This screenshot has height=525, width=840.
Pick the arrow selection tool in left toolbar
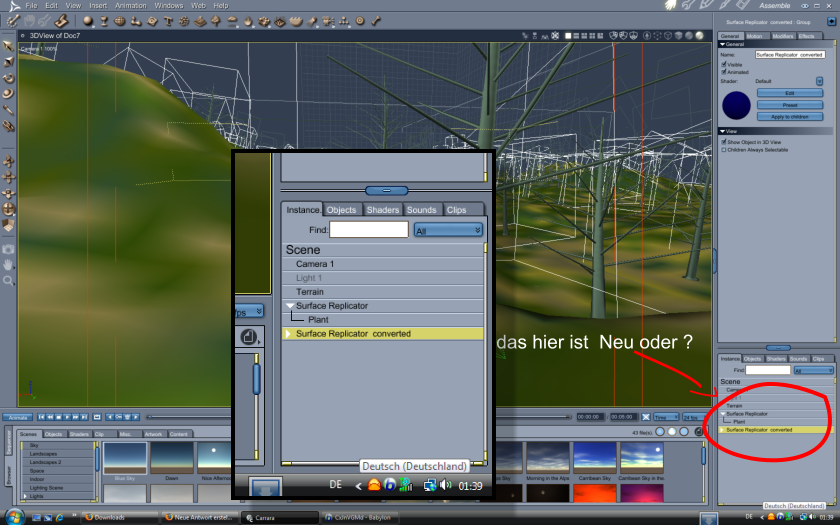coord(8,46)
